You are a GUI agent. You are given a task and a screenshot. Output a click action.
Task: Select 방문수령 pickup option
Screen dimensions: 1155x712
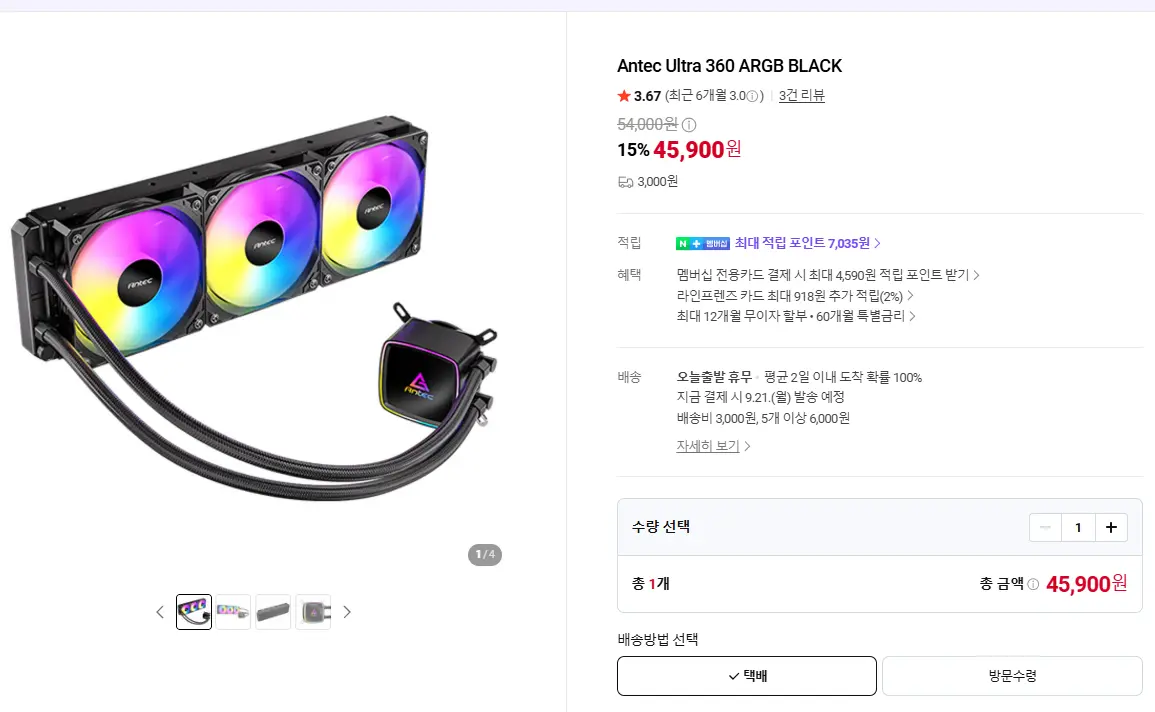pyautogui.click(x=1012, y=676)
